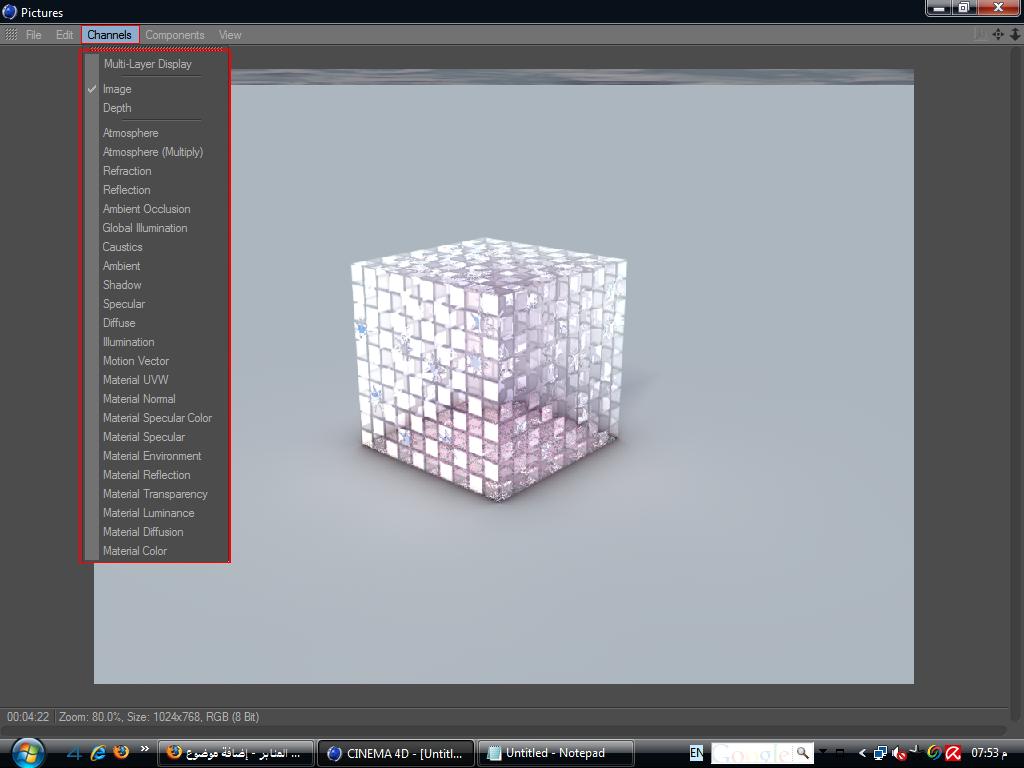Open the network connections tray icon
This screenshot has height=768, width=1024.
point(880,753)
